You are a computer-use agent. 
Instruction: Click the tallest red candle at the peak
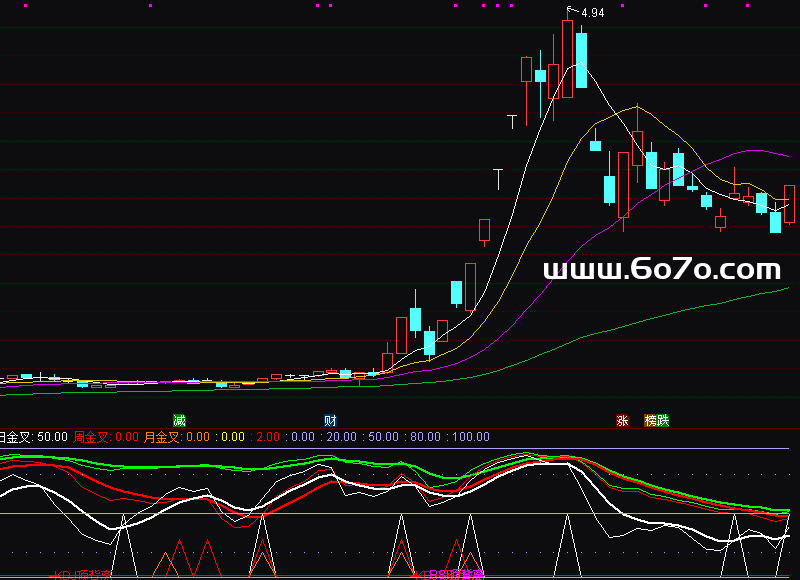(x=568, y=58)
